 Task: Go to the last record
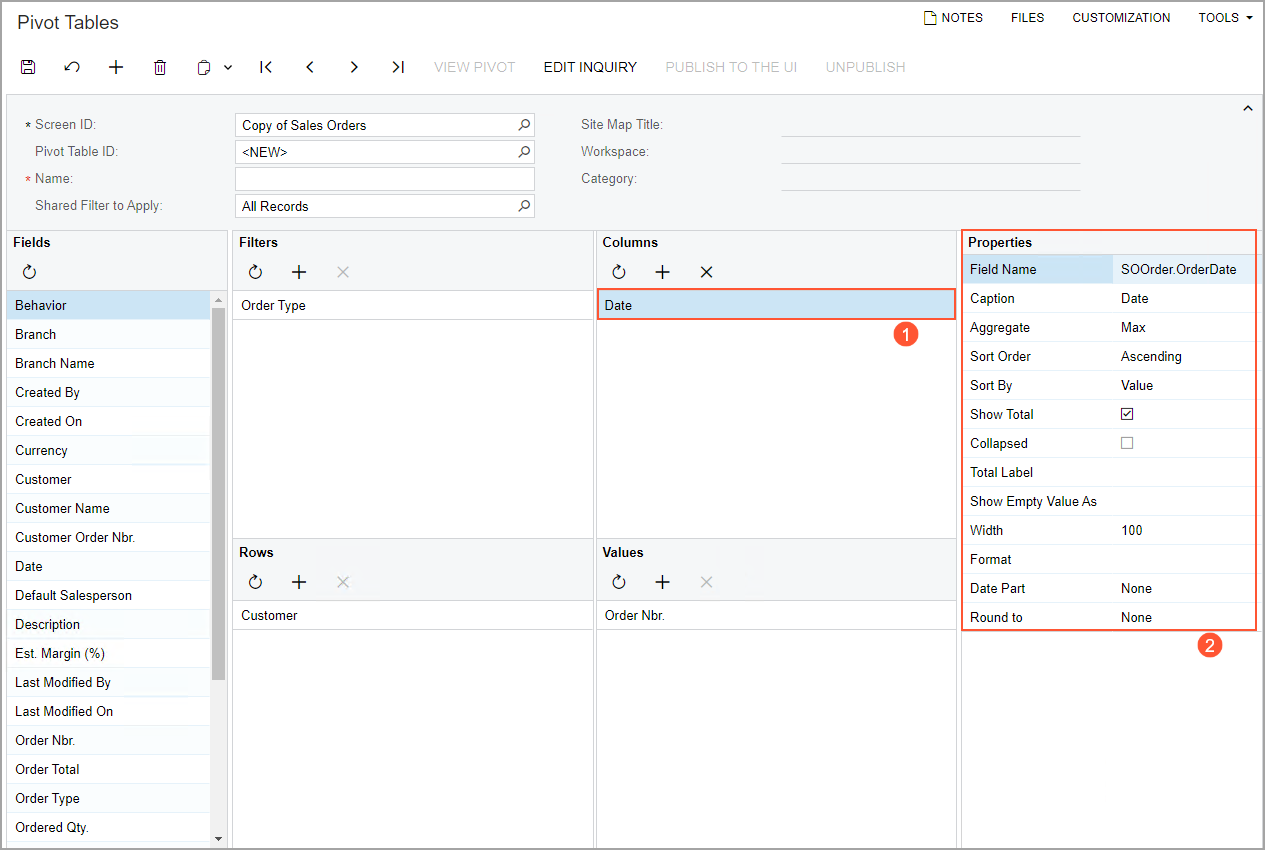(x=398, y=67)
